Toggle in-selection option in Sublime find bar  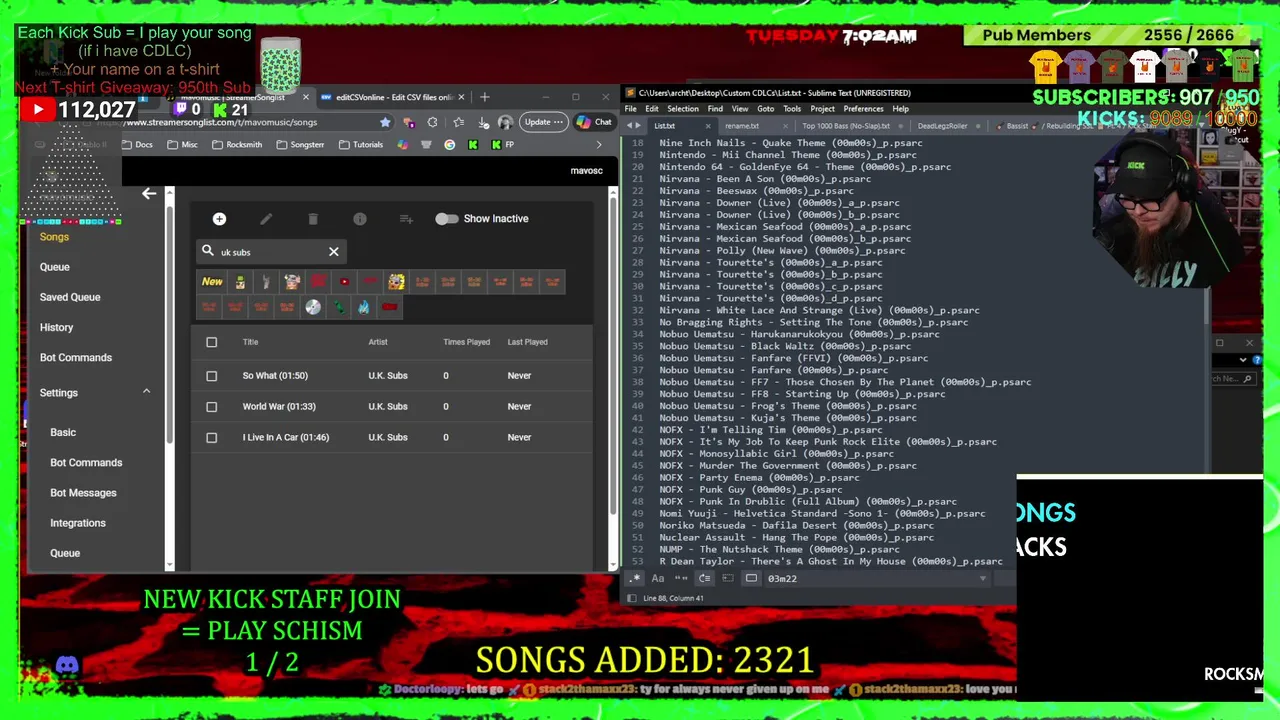pos(727,578)
